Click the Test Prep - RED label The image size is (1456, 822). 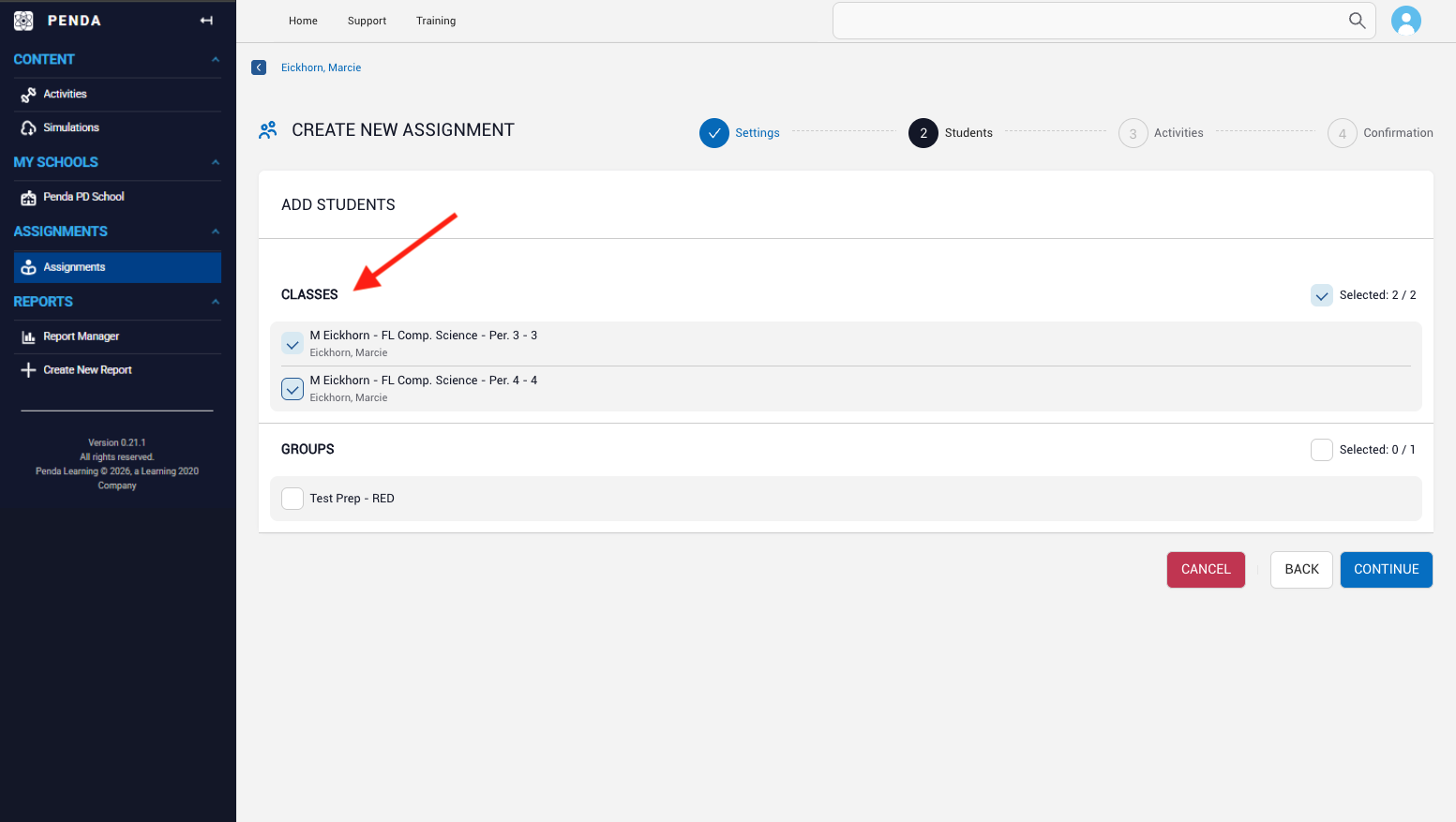(352, 499)
